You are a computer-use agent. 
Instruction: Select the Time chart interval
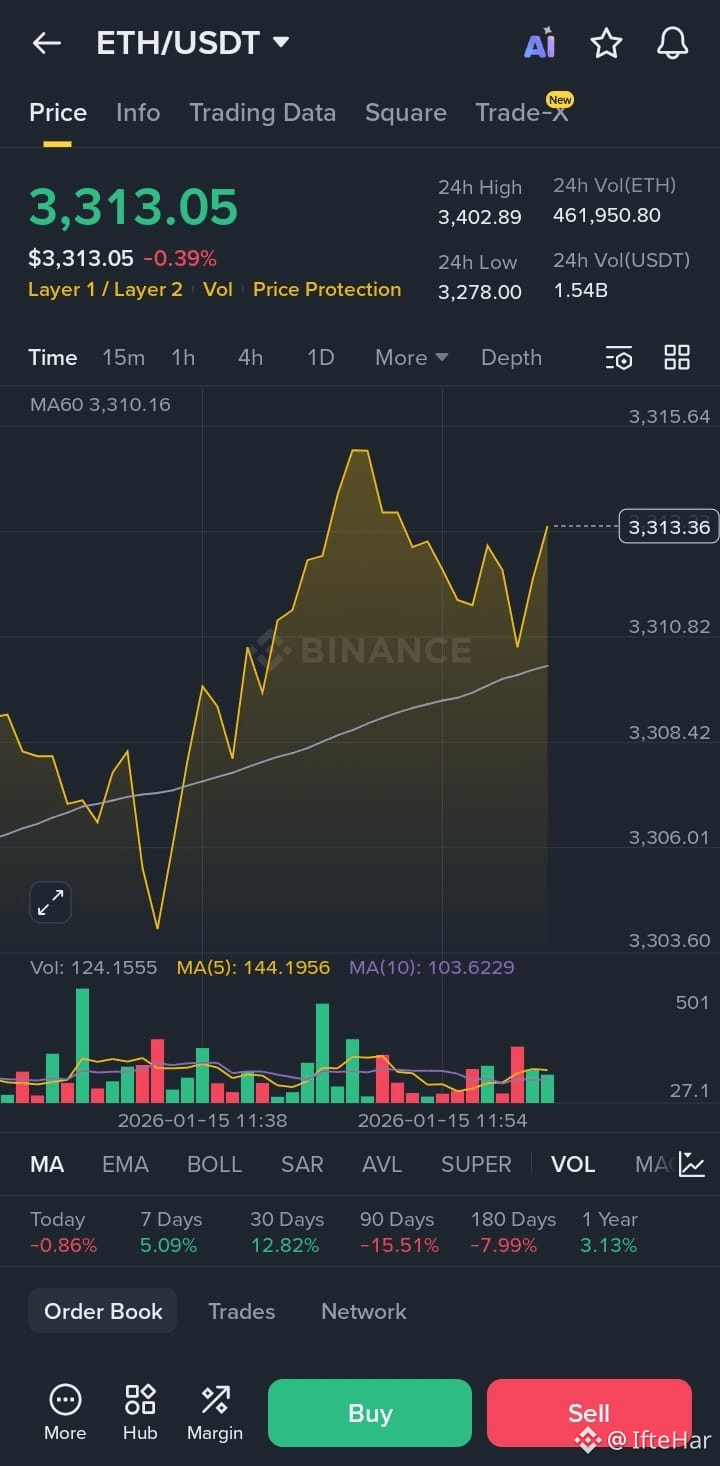pyautogui.click(x=53, y=357)
